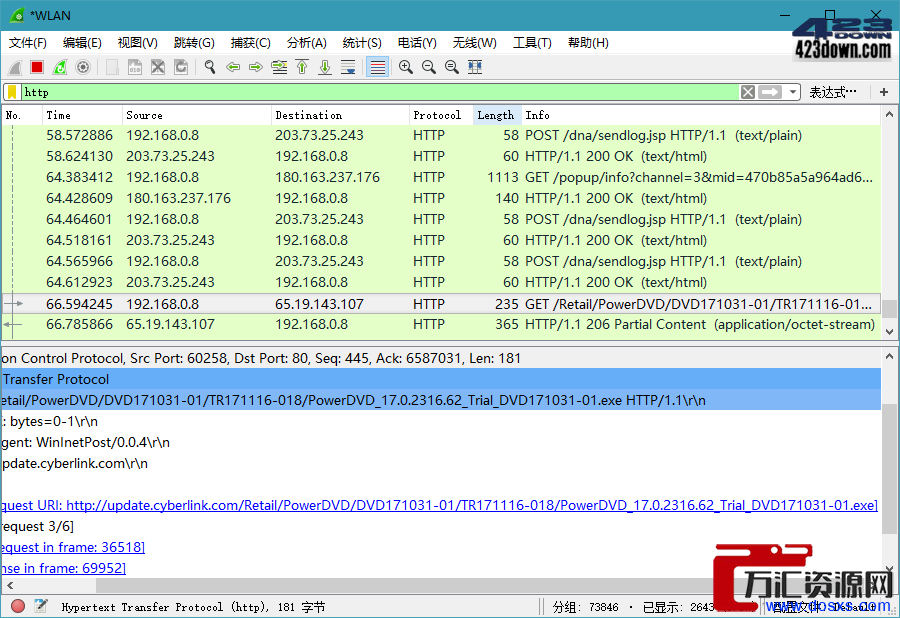
Task: Sort packets by Source column
Action: click(x=196, y=115)
